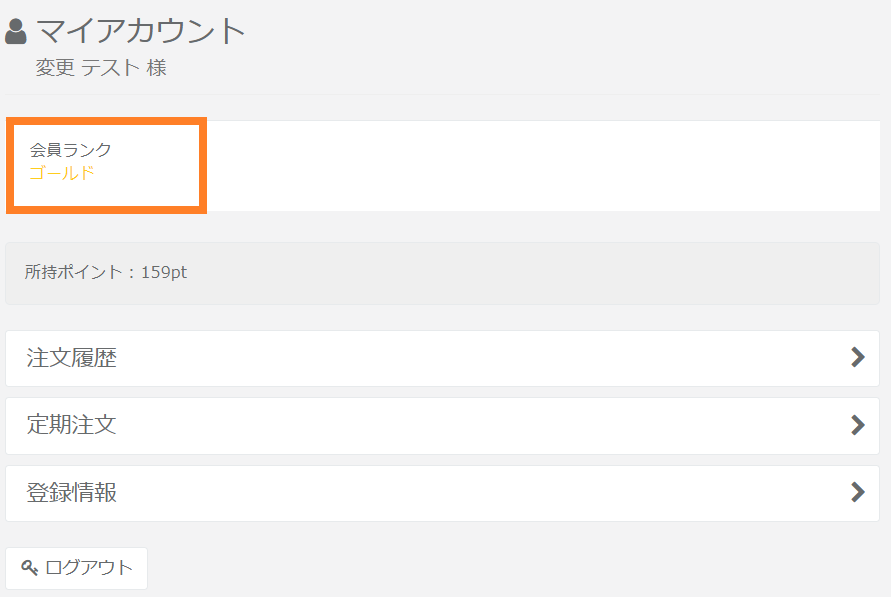This screenshot has height=597, width=891.
Task: Click the 159pt points value
Action: (164, 272)
